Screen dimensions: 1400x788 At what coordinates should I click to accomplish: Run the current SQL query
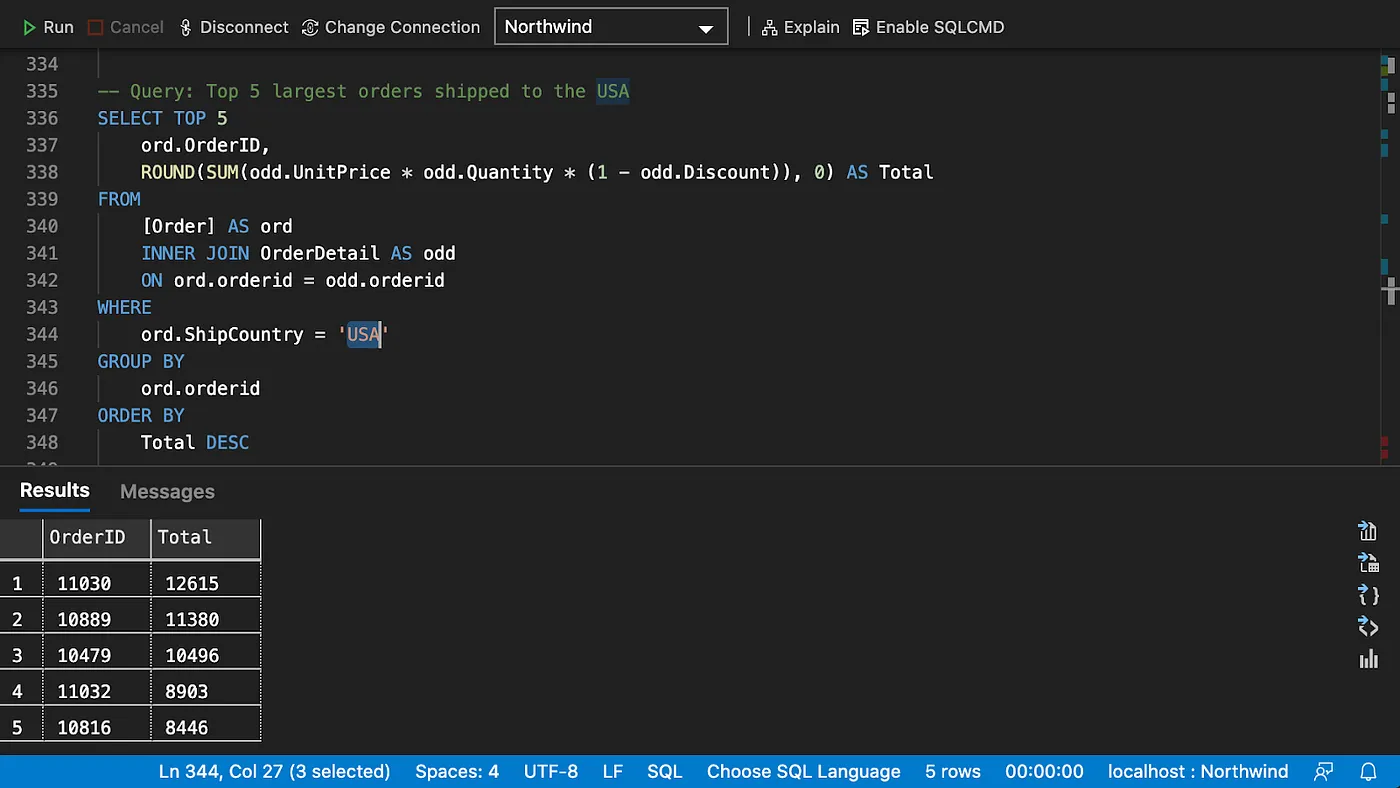tap(48, 27)
